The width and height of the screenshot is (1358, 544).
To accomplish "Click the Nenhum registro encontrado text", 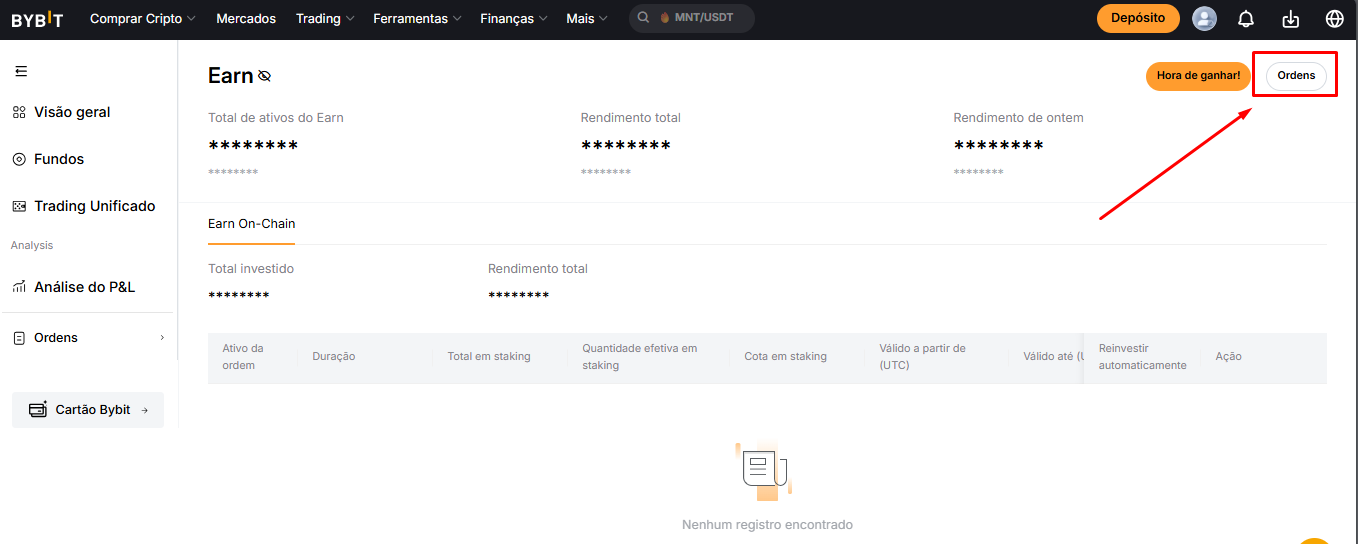I will coord(767,525).
